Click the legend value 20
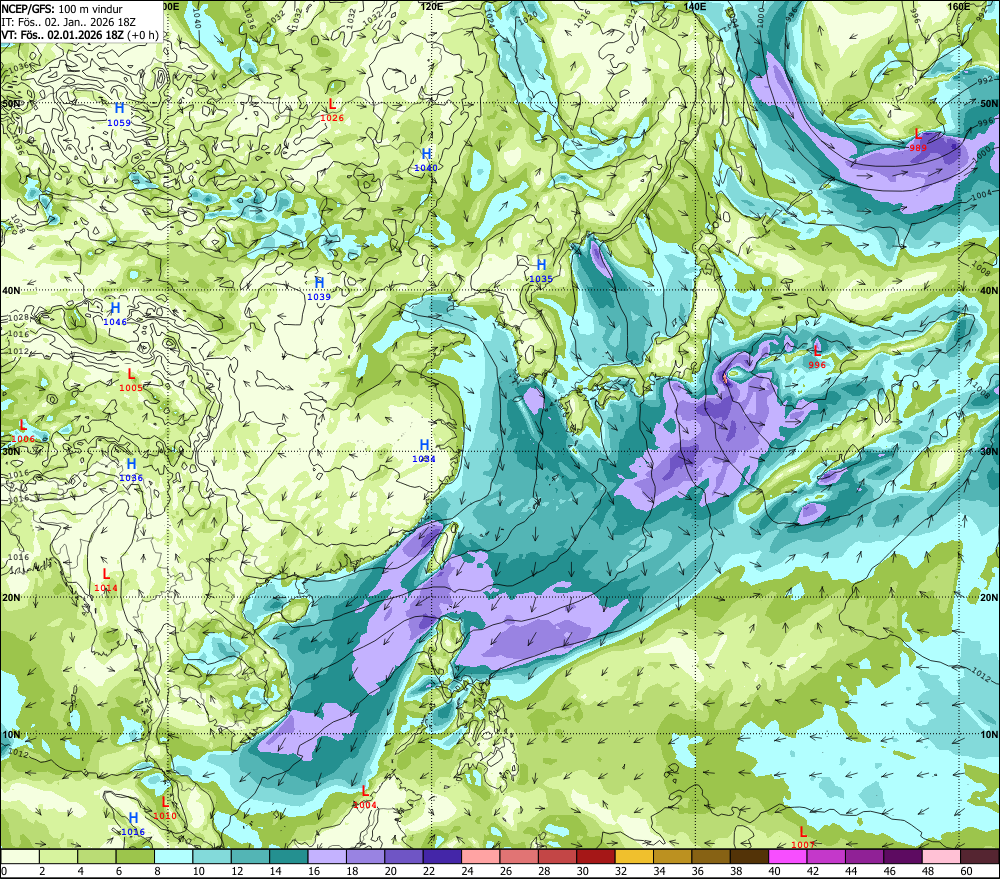This screenshot has width=1000, height=879. [390, 871]
